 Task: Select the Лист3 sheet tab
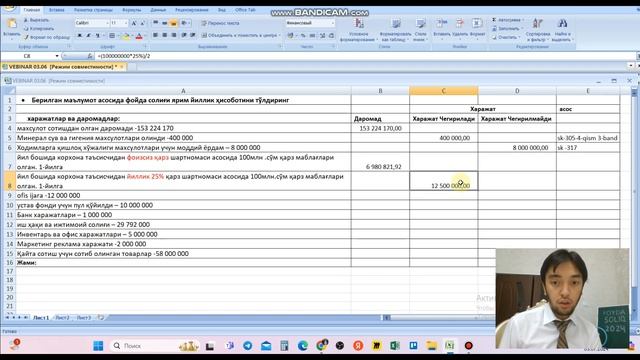point(84,318)
